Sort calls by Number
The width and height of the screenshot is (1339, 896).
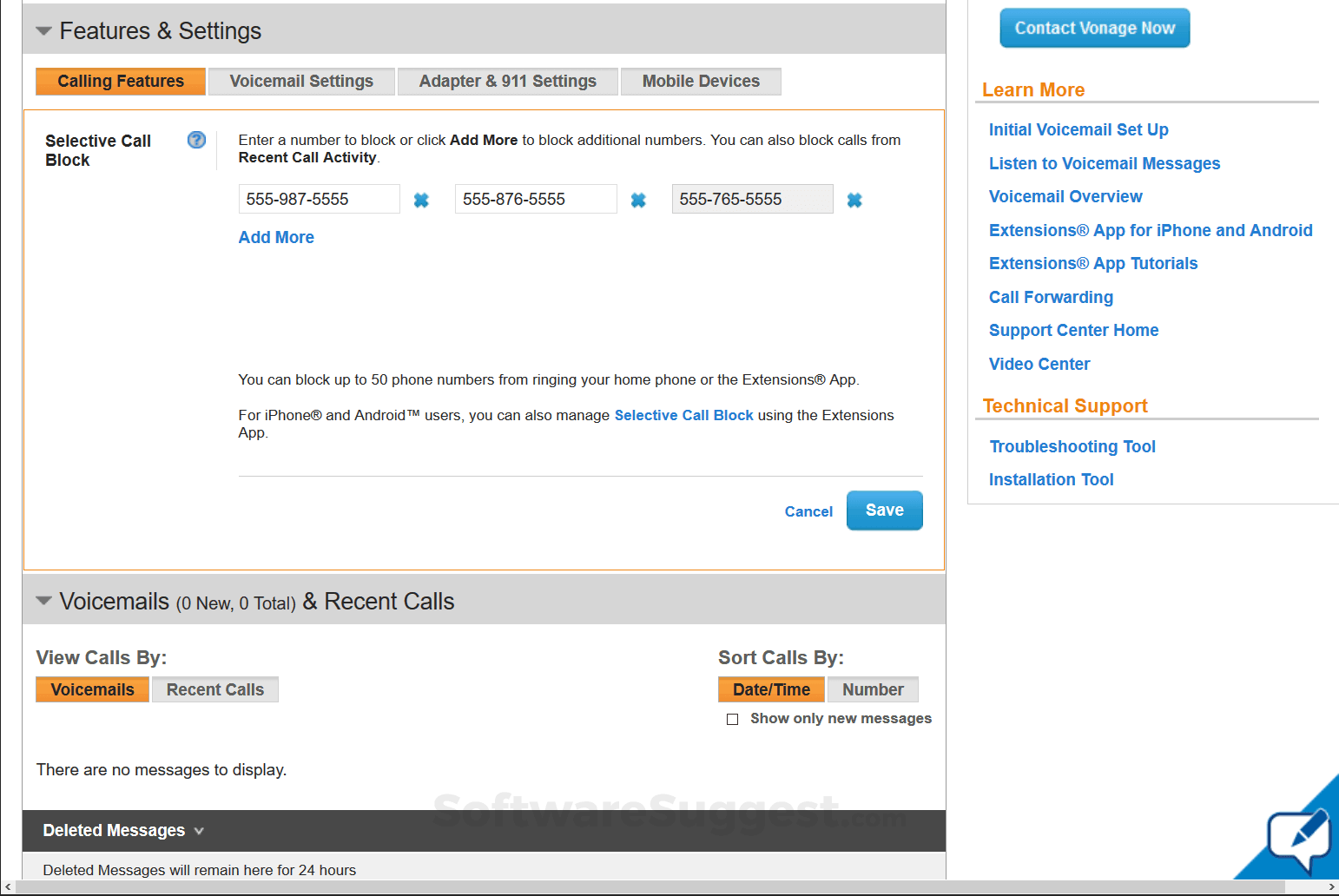[x=873, y=688]
